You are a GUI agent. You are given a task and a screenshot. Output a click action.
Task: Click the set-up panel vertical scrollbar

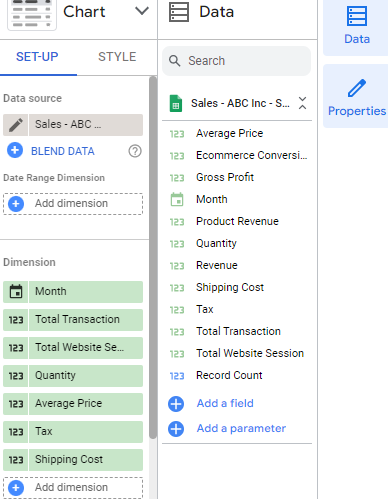[x=153, y=257]
